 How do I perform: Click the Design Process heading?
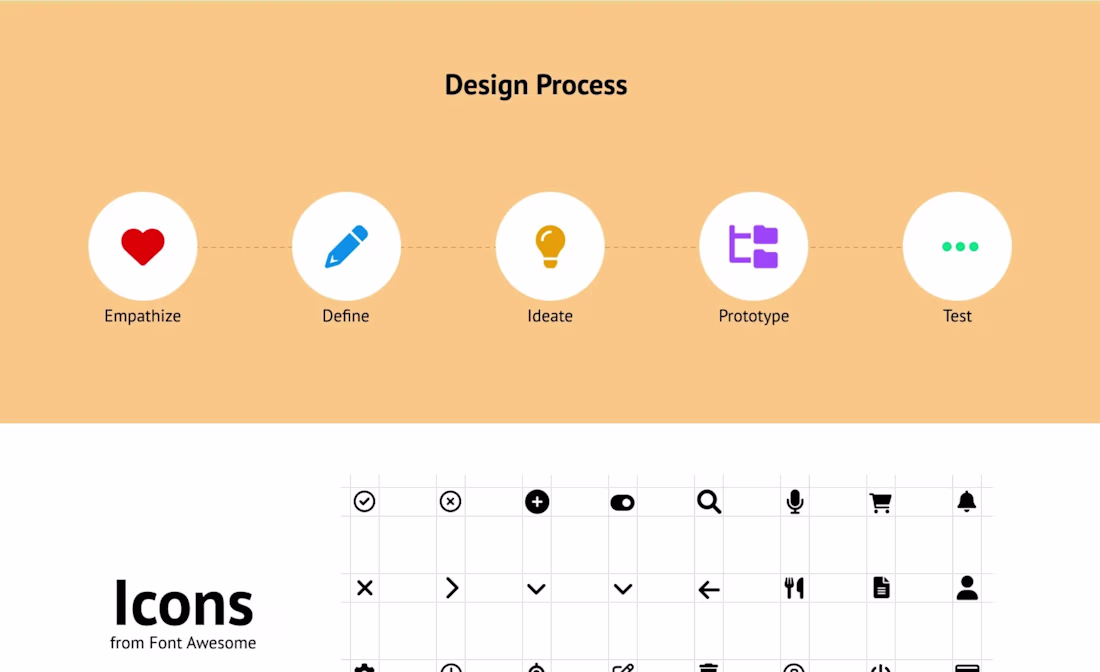click(536, 85)
